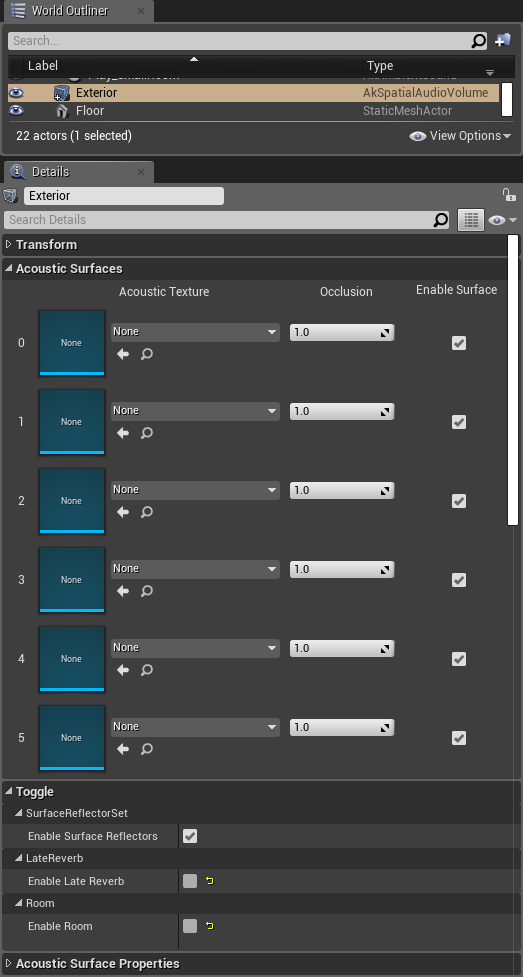The image size is (523, 977).
Task: Click the Occlusion value field for surface 0
Action: (x=342, y=333)
